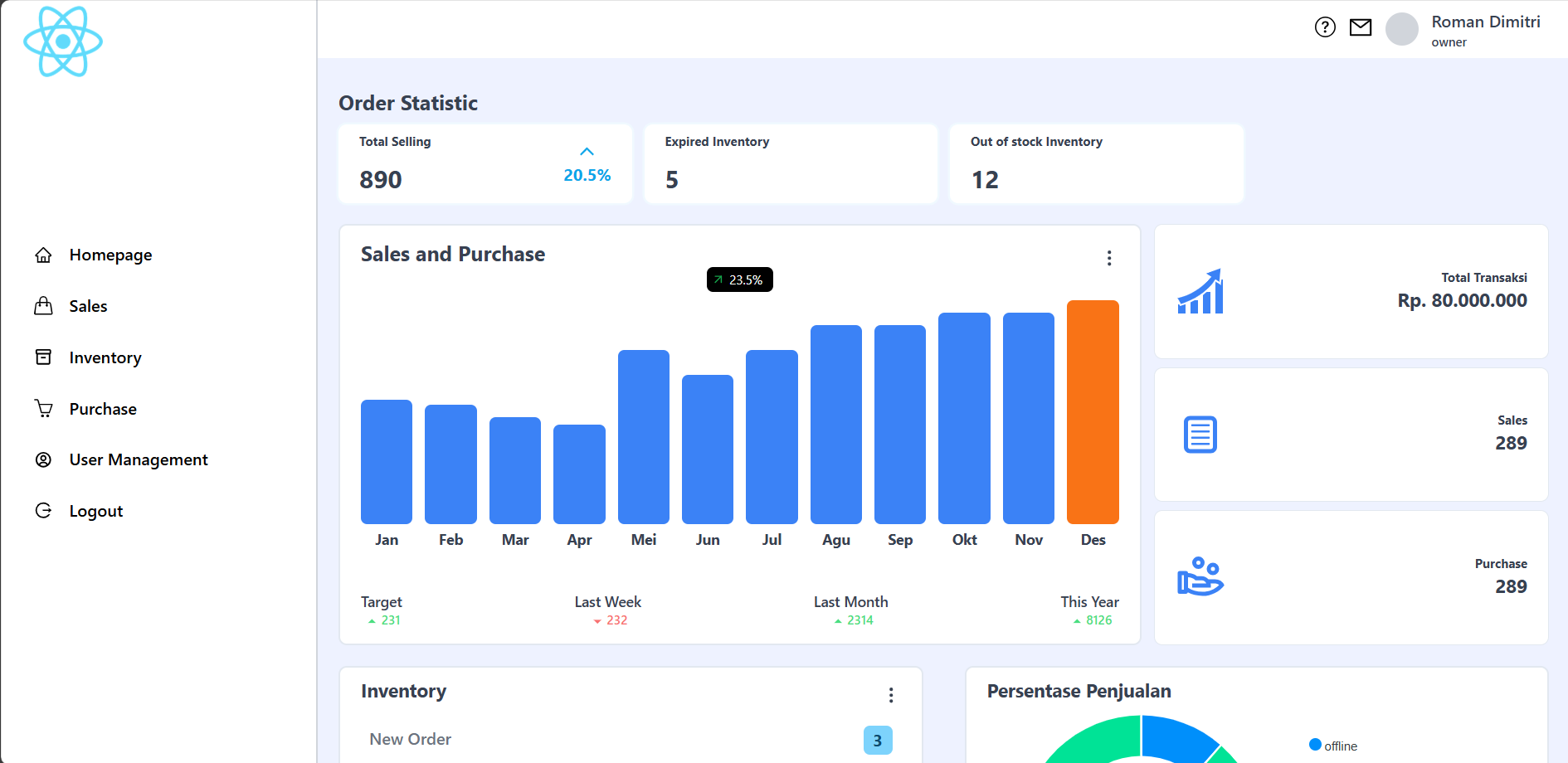Image resolution: width=1568 pixels, height=763 pixels.
Task: Click the Last Month value 2314
Action: coord(859,620)
